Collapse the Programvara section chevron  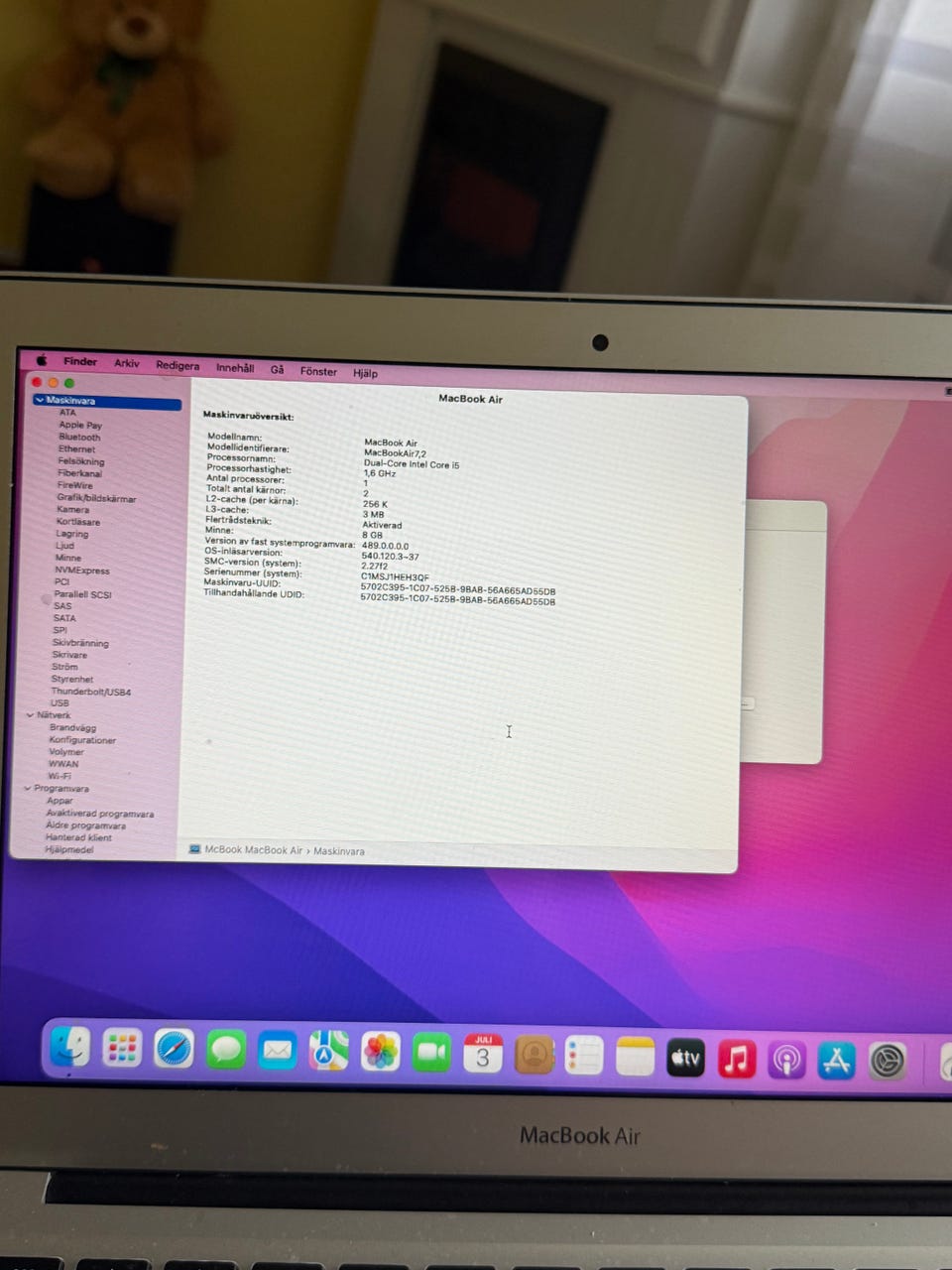coord(27,788)
